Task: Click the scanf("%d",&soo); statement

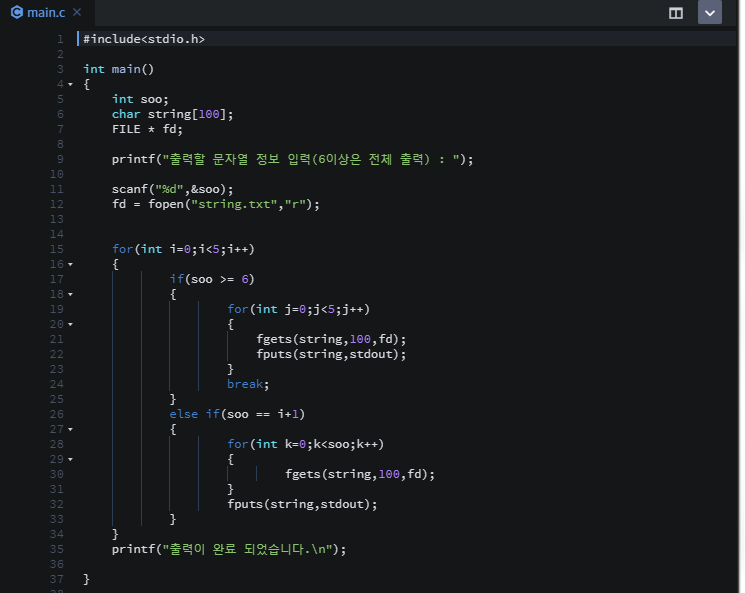Action: click(172, 189)
